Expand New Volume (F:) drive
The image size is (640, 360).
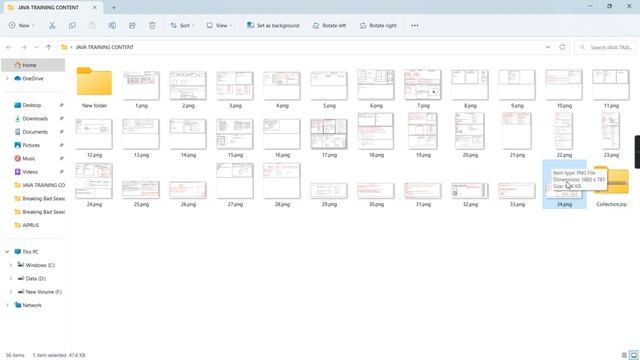click(11, 292)
